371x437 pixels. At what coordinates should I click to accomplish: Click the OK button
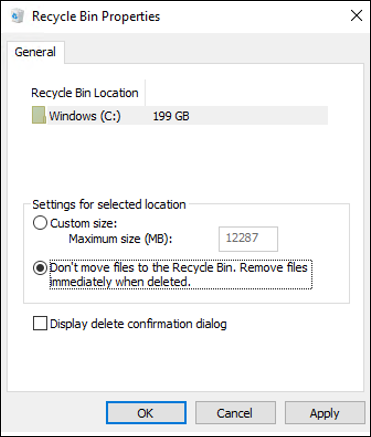tap(146, 413)
